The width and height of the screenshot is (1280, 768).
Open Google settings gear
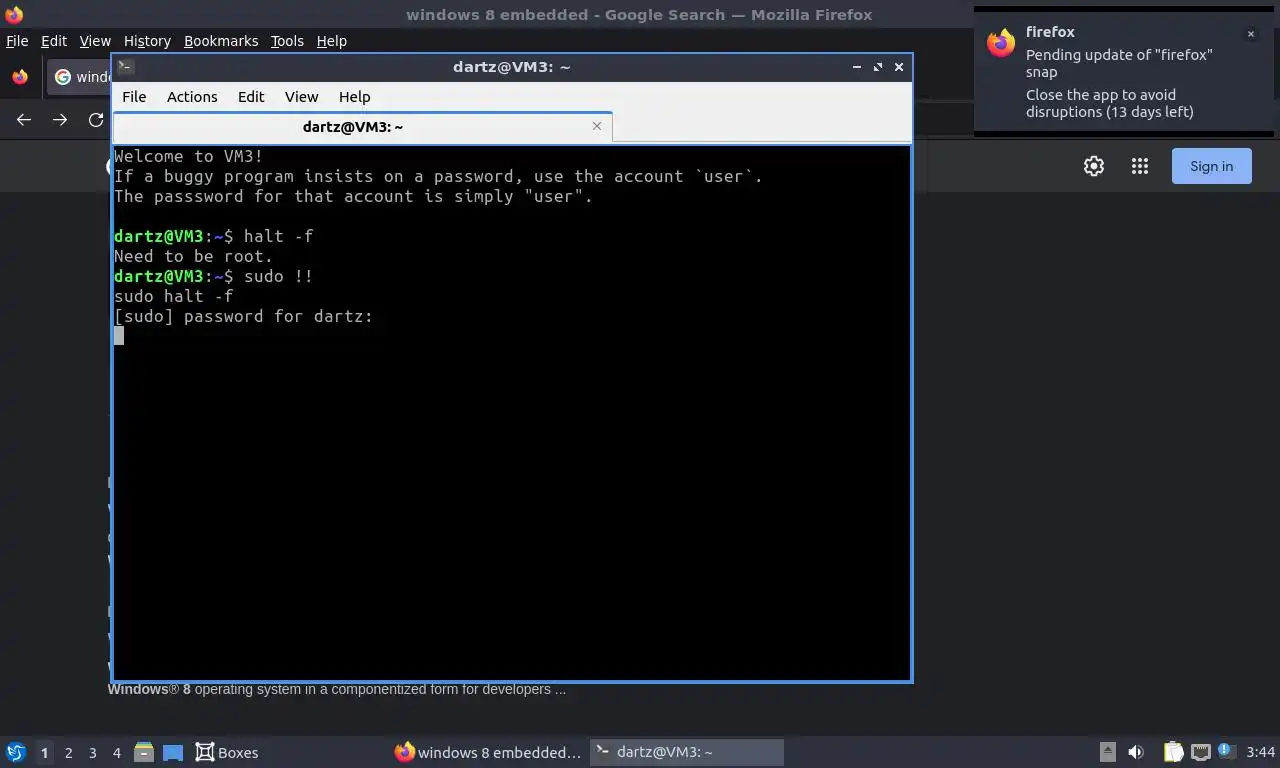pyautogui.click(x=1094, y=166)
